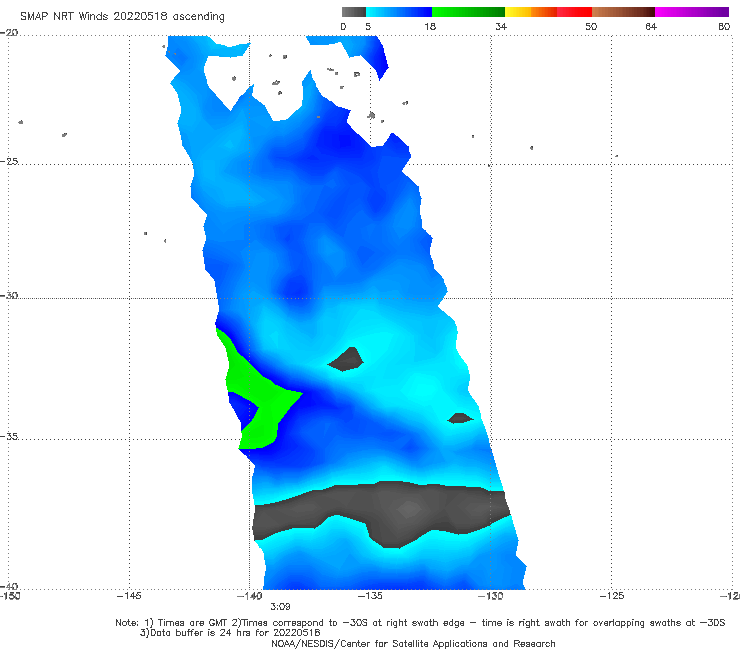Screen dimensions: 740x650
Task: Click the green 18-34 segment of the color bar
Action: pos(468,12)
